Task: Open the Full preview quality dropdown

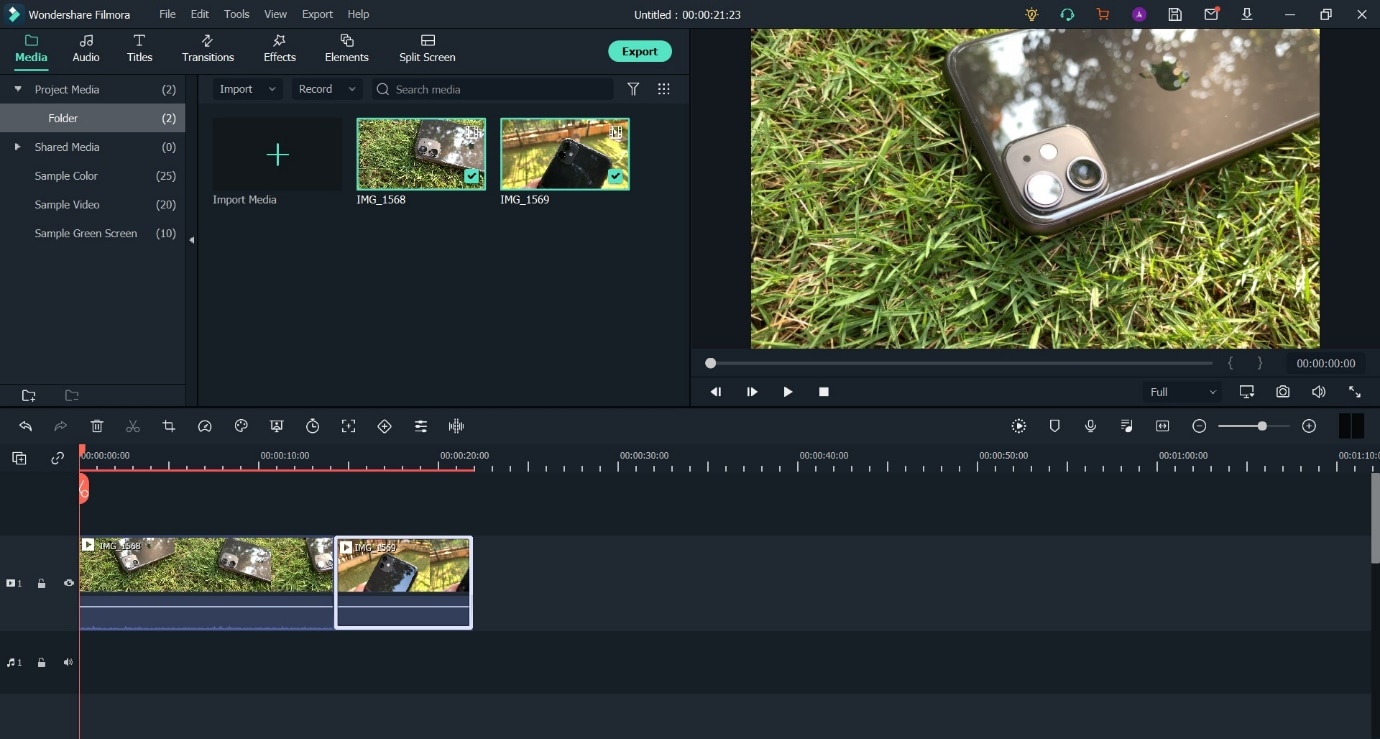Action: (x=1183, y=392)
